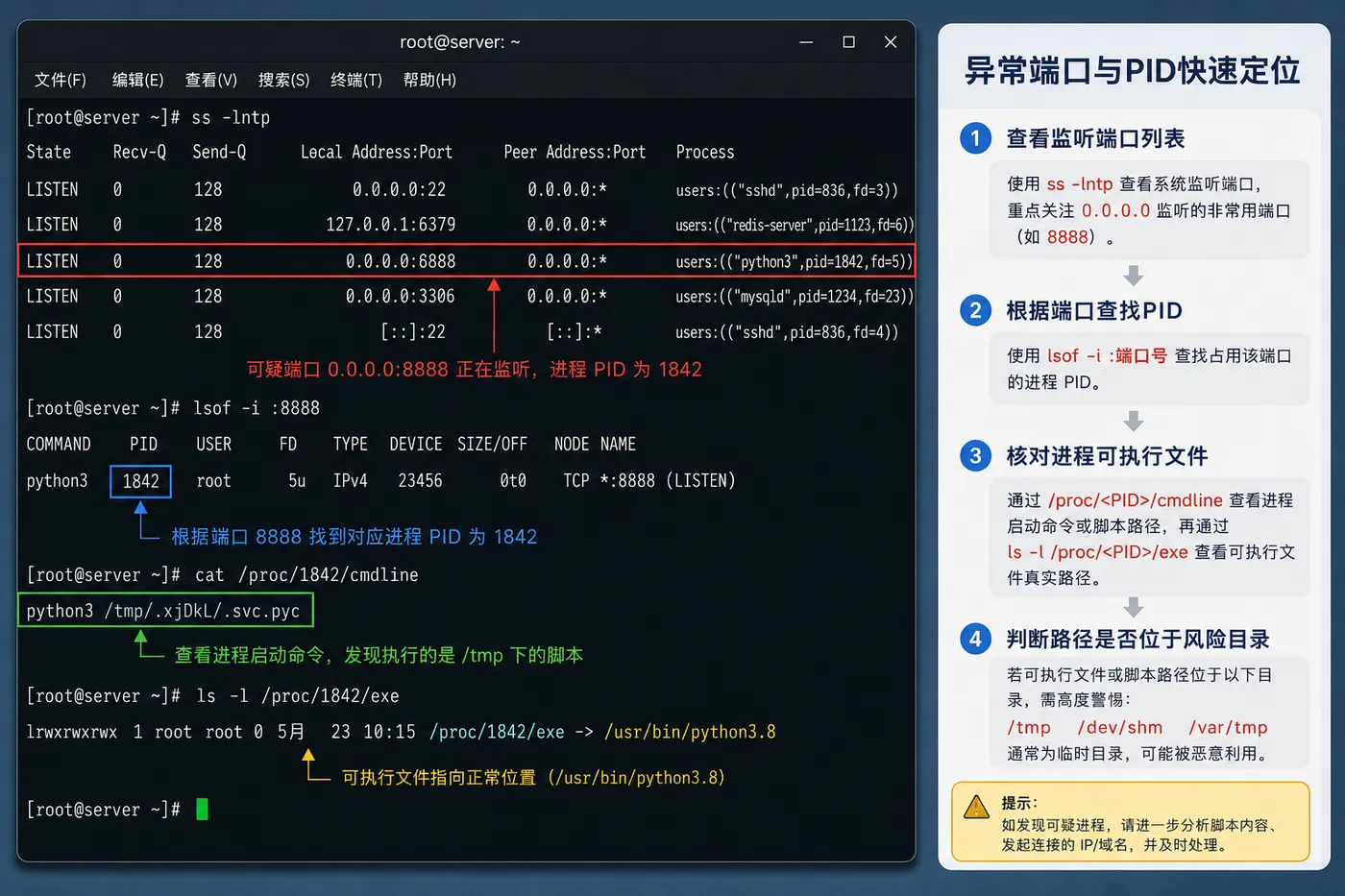This screenshot has width=1345, height=896.
Task: Click red 'ls -l /proc/<PID>/exe' in side panel
Action: pos(1097,552)
